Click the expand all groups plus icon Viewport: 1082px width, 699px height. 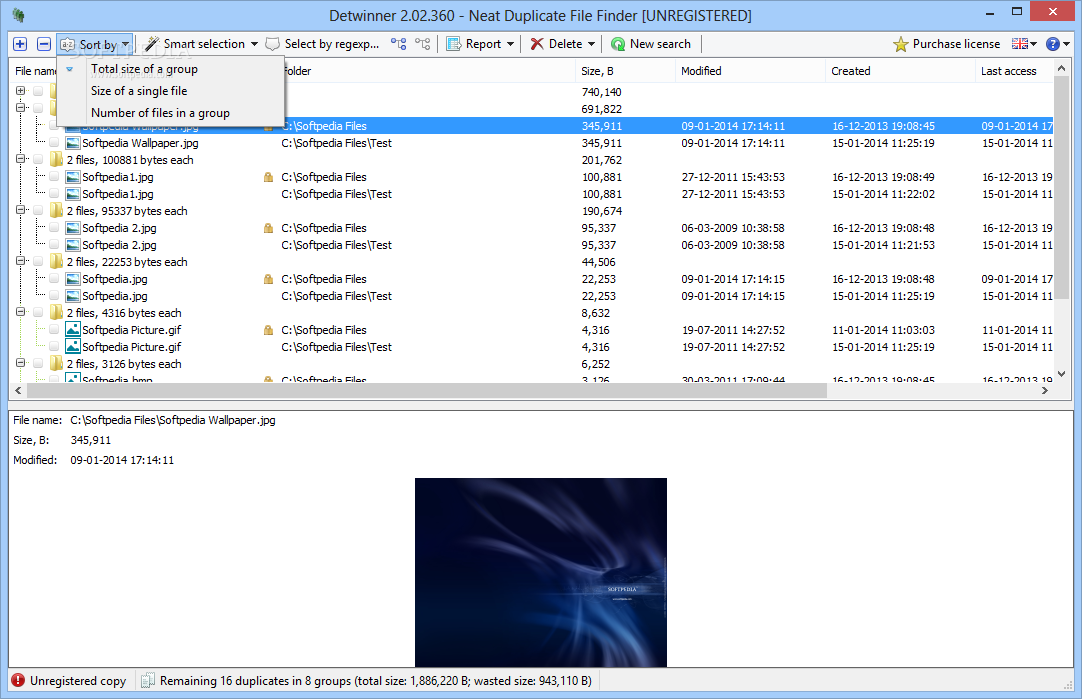coord(20,44)
